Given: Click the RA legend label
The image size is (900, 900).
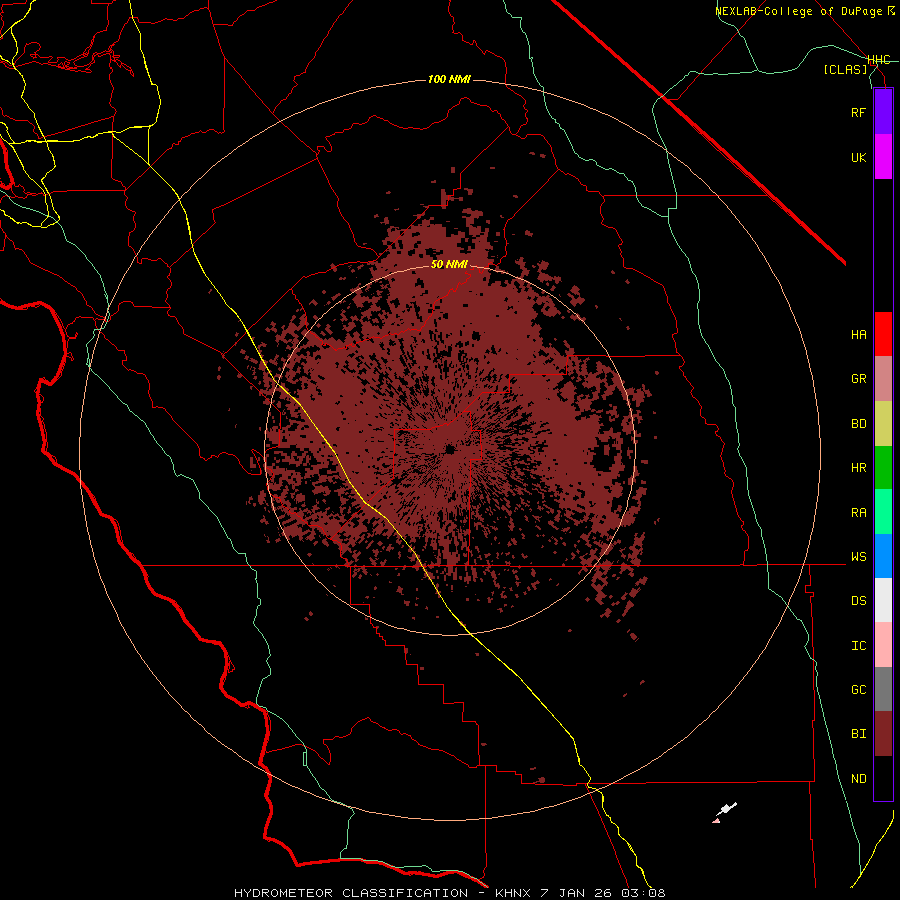Looking at the screenshot, I should coord(858,513).
